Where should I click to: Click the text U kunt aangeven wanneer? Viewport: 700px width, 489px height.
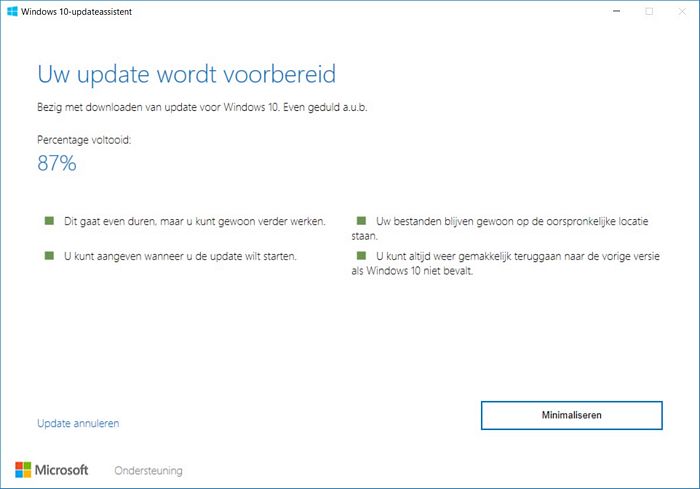tap(180, 256)
